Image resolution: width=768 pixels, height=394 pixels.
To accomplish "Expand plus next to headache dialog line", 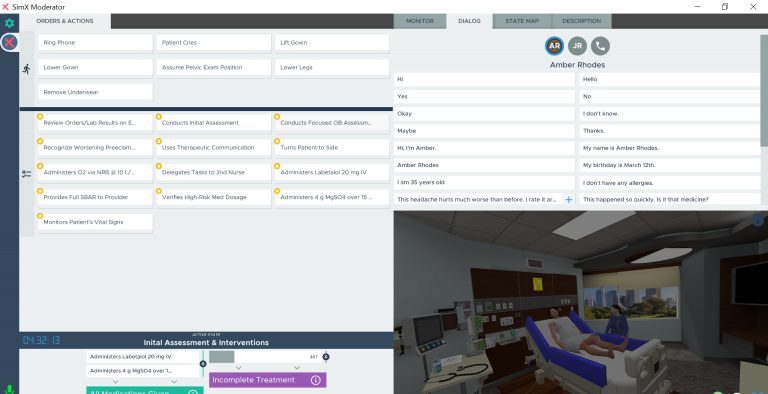I will [x=569, y=199].
